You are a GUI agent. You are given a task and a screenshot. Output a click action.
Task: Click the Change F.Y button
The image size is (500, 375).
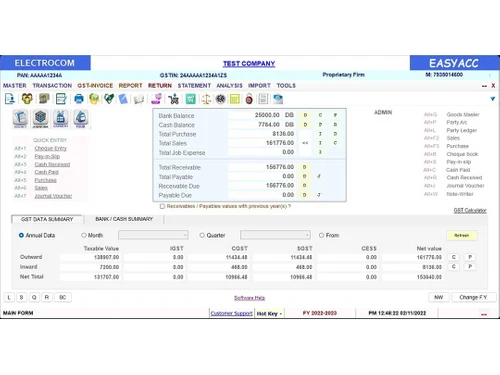tap(473, 297)
